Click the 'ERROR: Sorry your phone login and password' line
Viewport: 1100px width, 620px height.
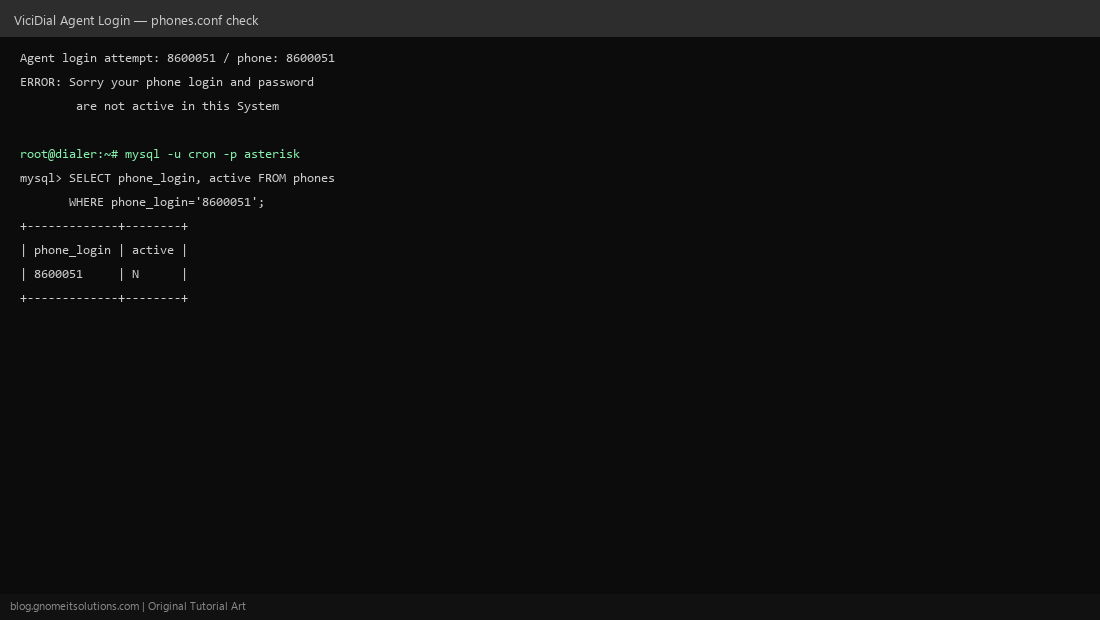pos(167,82)
